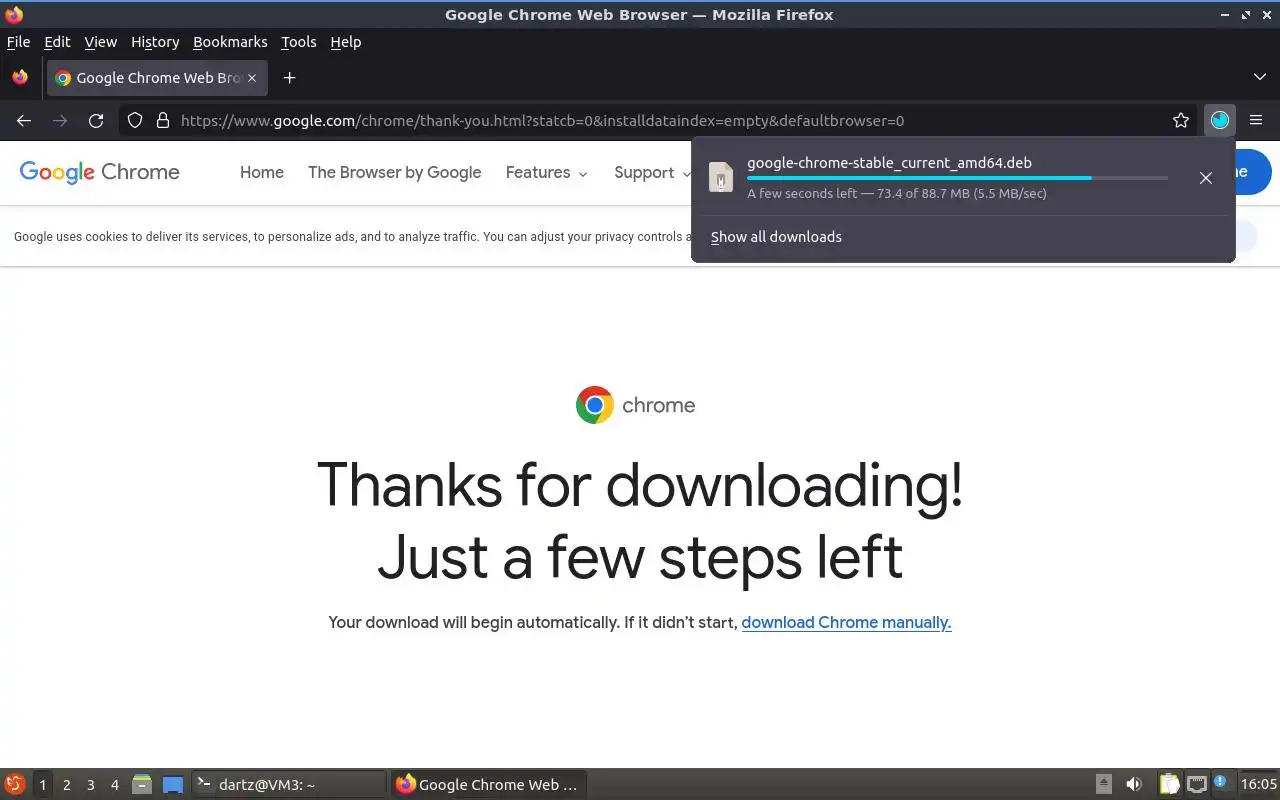Select Firefox Google Chrome Web taskbar entry

tap(490, 785)
